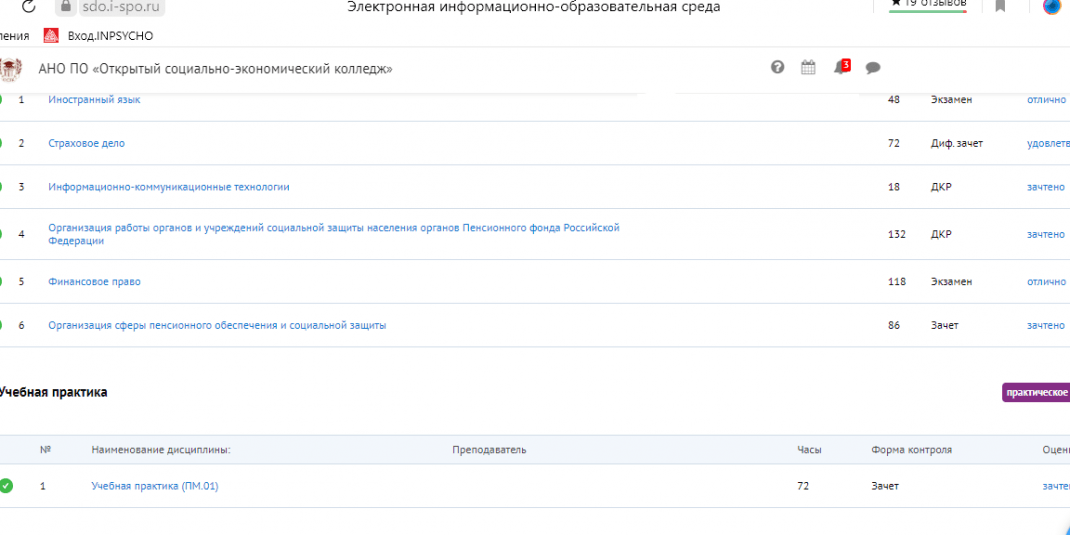The image size is (1070, 535).
Task: Click the browser bookmark icon
Action: coord(999,6)
